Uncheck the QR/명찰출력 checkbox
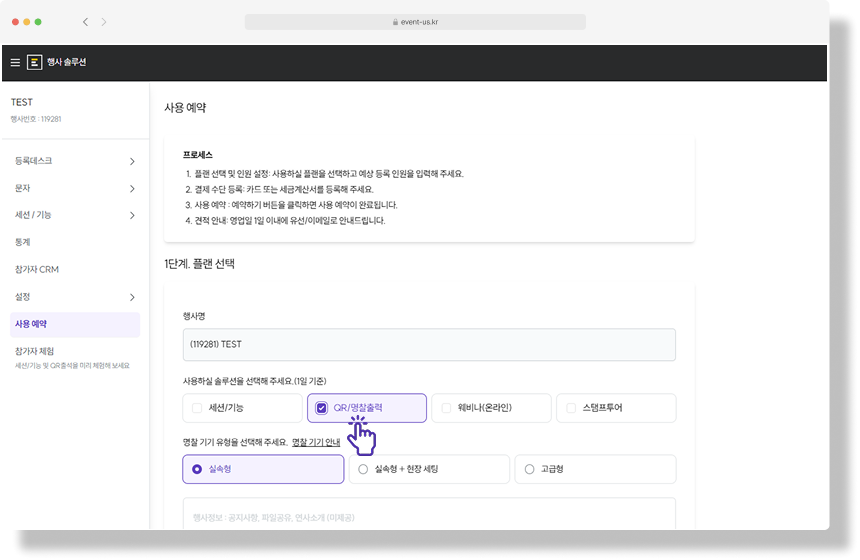Viewport: 860px width, 560px height. [x=321, y=408]
